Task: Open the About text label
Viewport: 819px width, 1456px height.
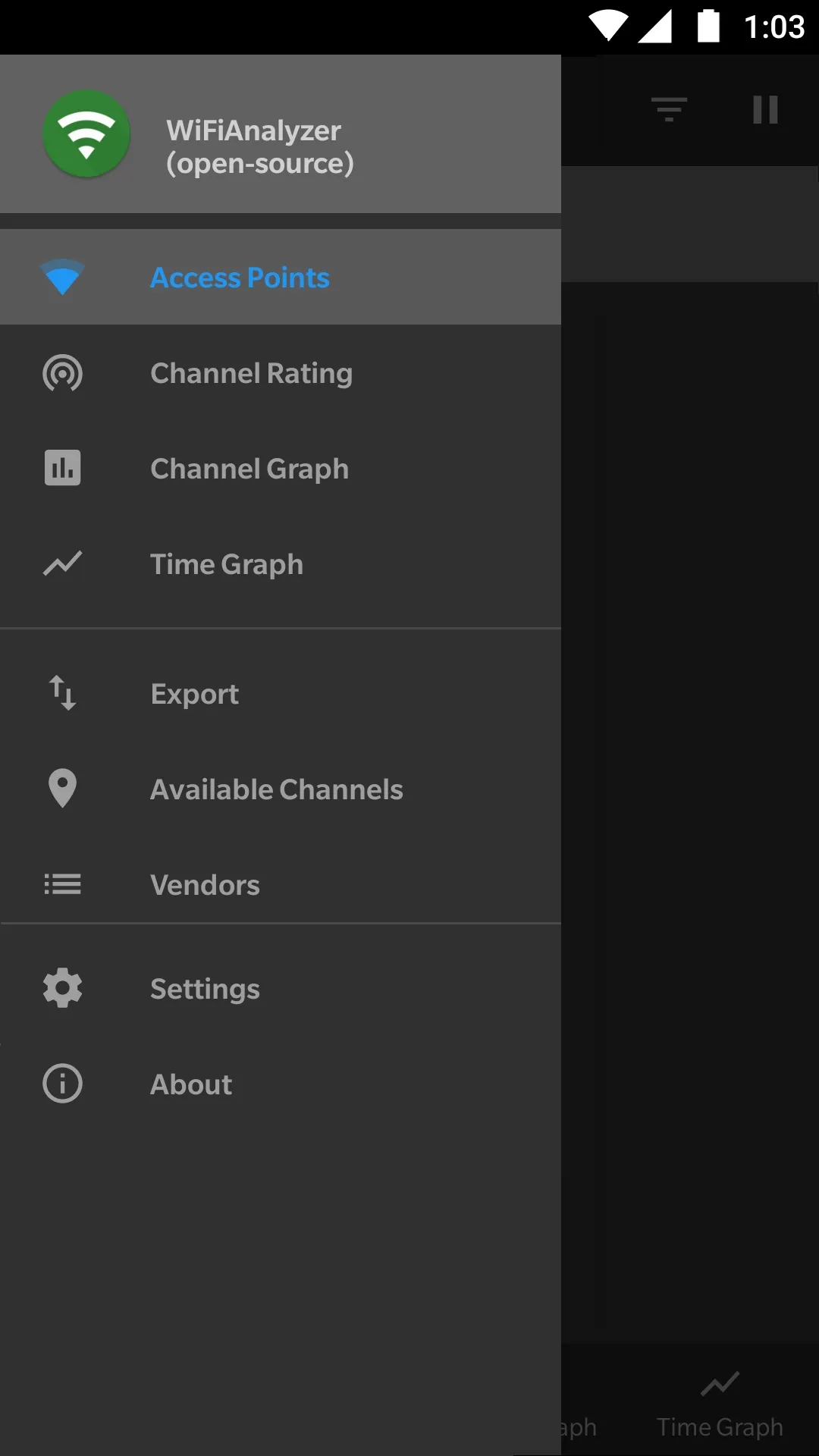Action: coord(191,1084)
